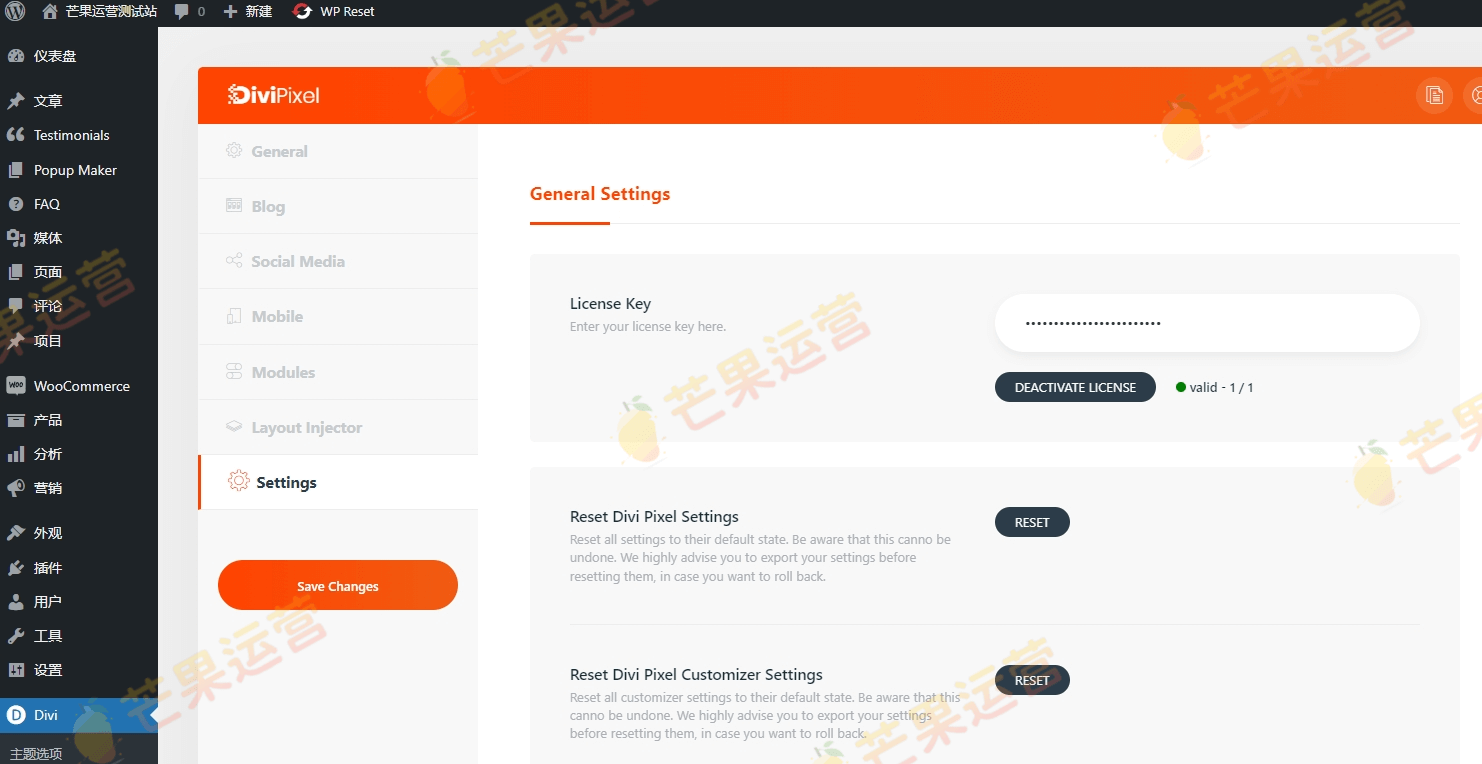Viewport: 1482px width, 764px height.
Task: Click the gear icon on the Settings tab
Action: (238, 481)
